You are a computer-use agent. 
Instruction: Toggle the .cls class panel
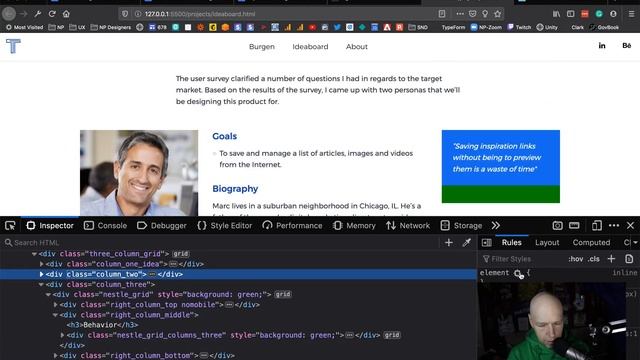pos(594,259)
